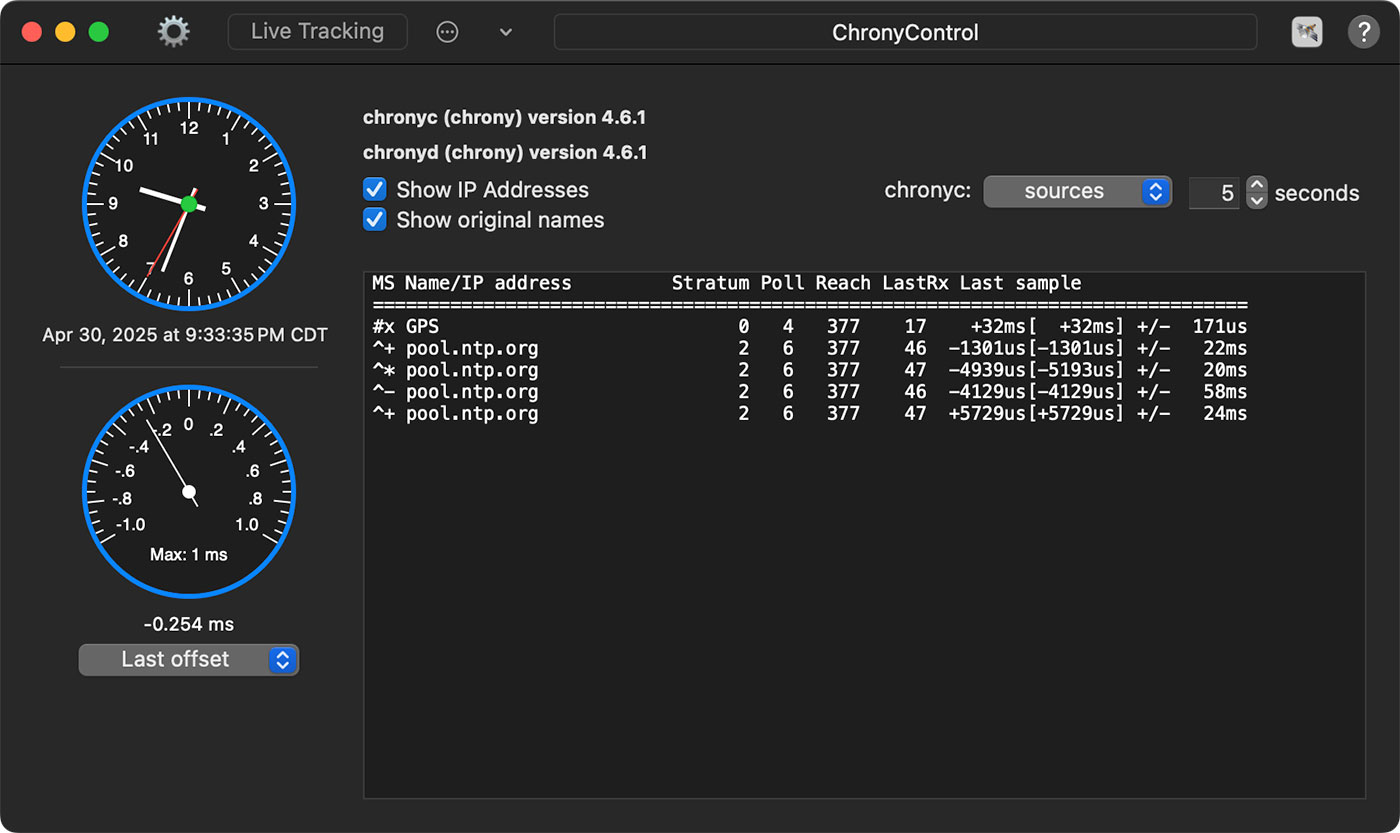
Task: Click the analog clock face
Action: (x=189, y=204)
